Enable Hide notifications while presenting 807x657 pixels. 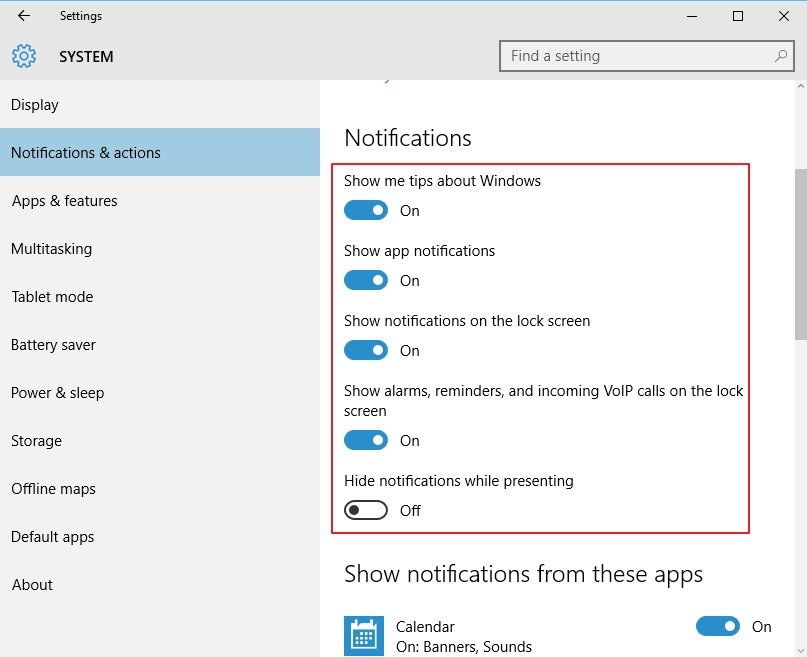tap(365, 510)
